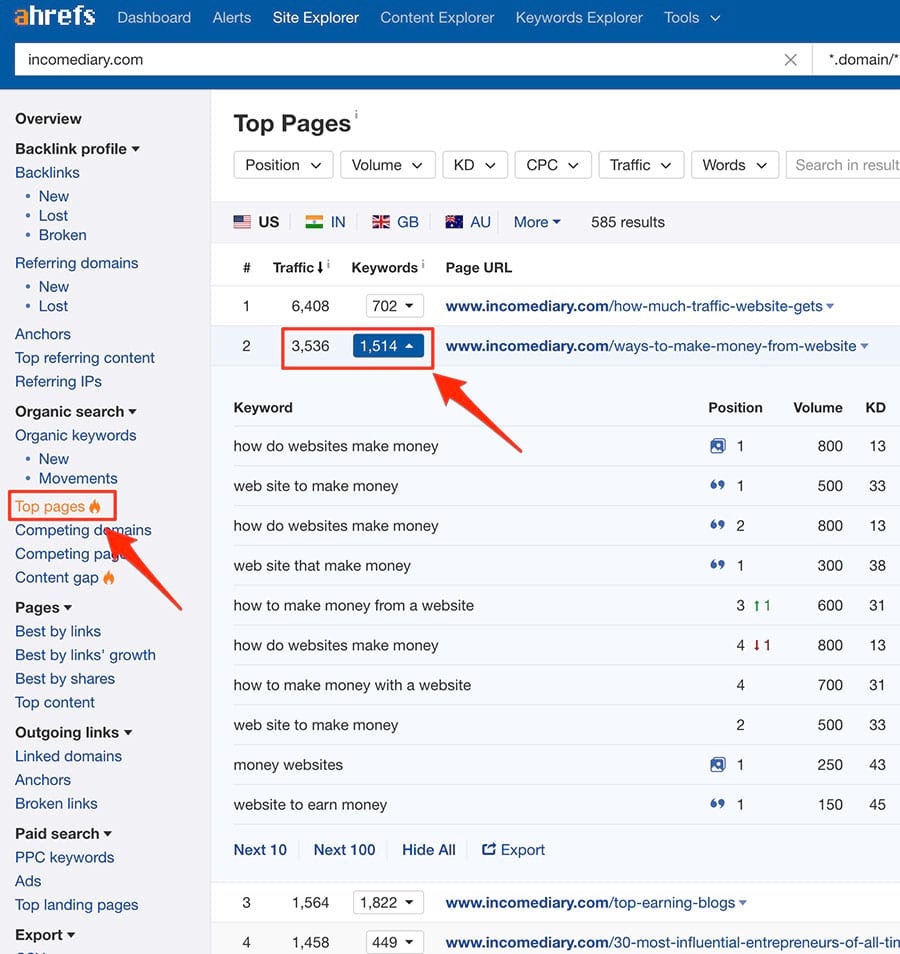Open the Position filter dropdown

[x=283, y=165]
